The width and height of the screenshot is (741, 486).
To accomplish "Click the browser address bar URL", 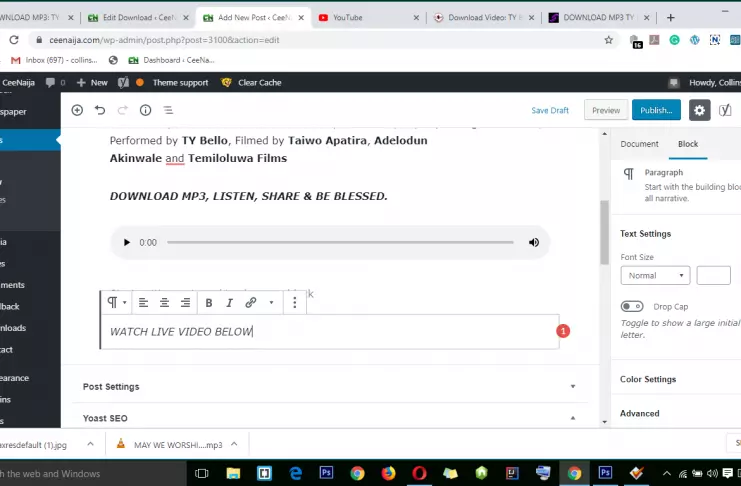I will tap(164, 40).
